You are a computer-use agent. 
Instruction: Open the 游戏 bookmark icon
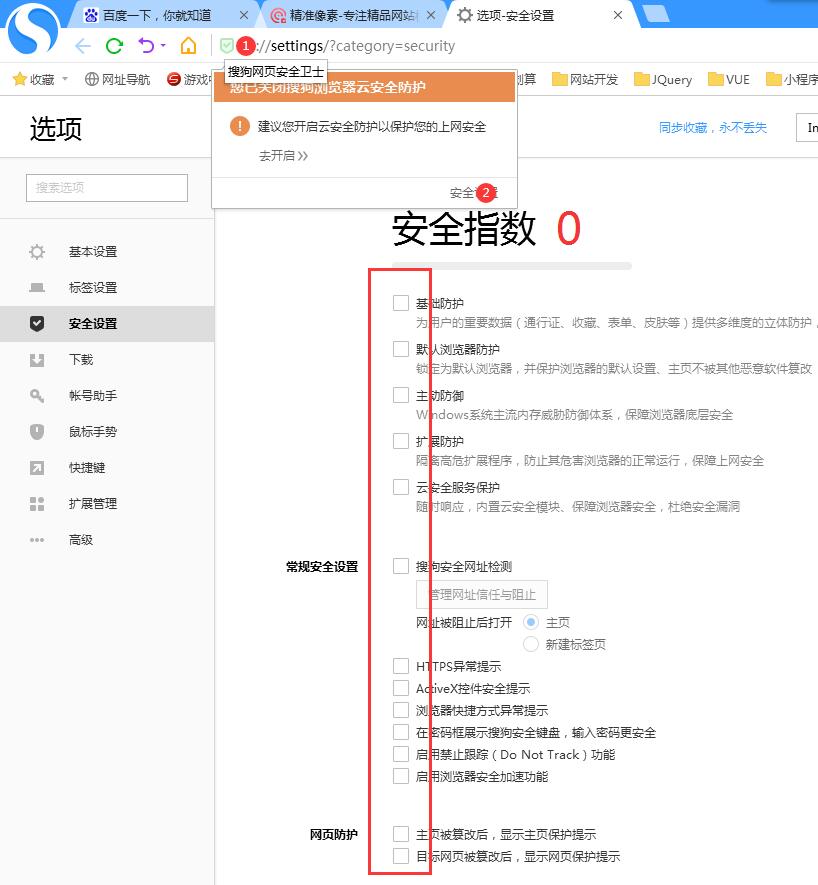point(174,80)
